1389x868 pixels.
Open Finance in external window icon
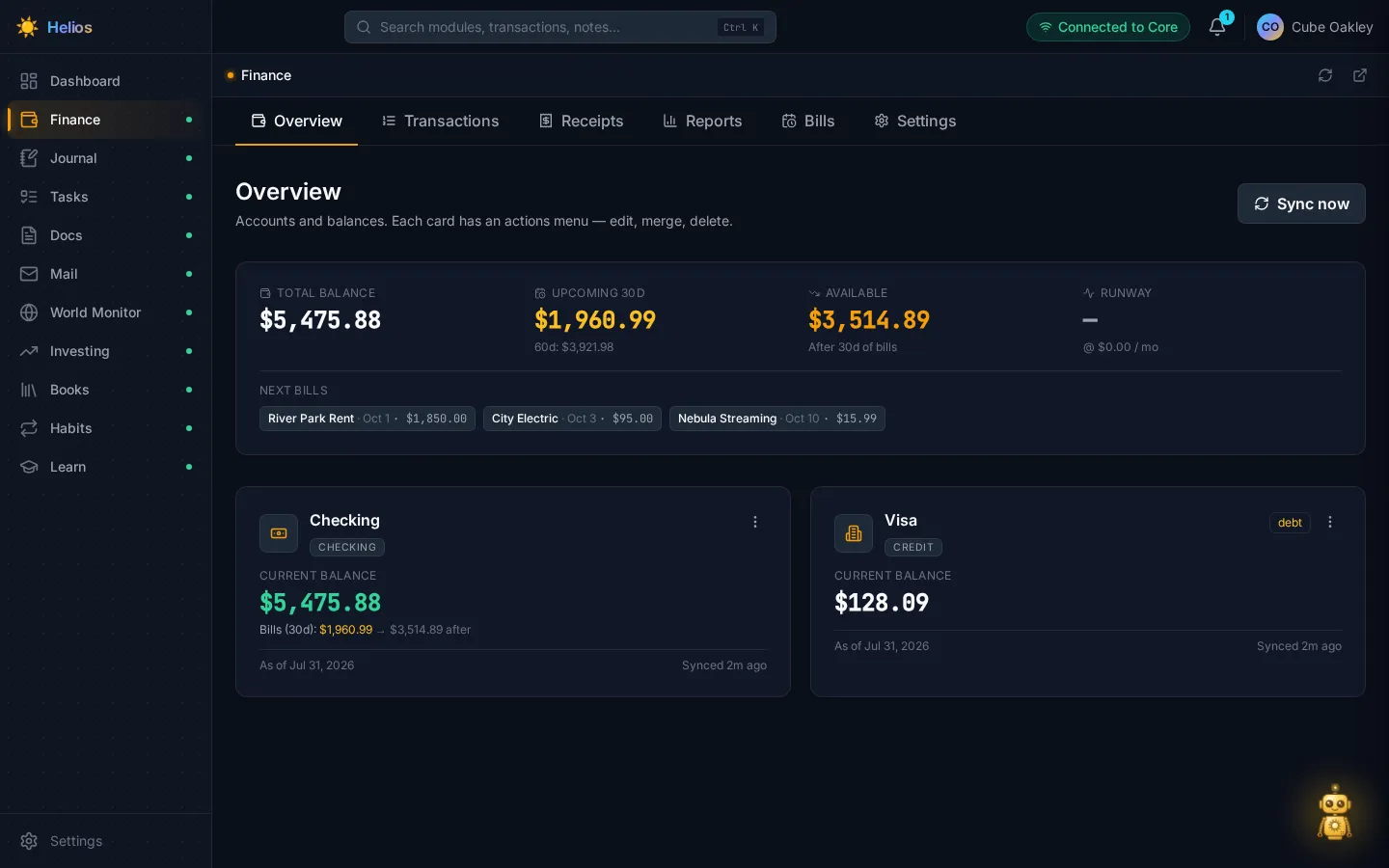tap(1360, 75)
